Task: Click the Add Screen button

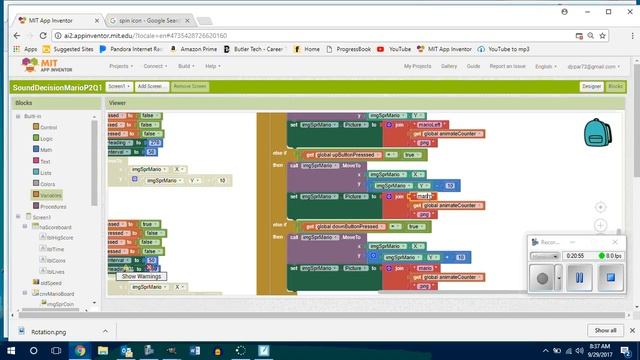Action: pyautogui.click(x=152, y=87)
